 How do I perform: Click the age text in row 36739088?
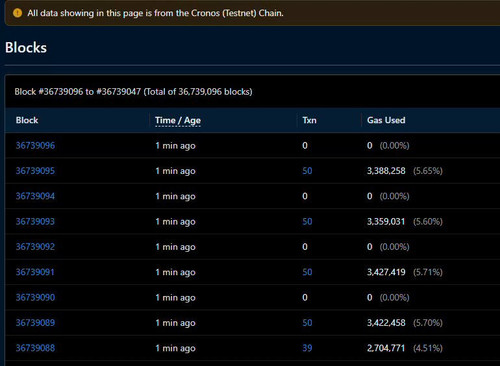pos(175,348)
